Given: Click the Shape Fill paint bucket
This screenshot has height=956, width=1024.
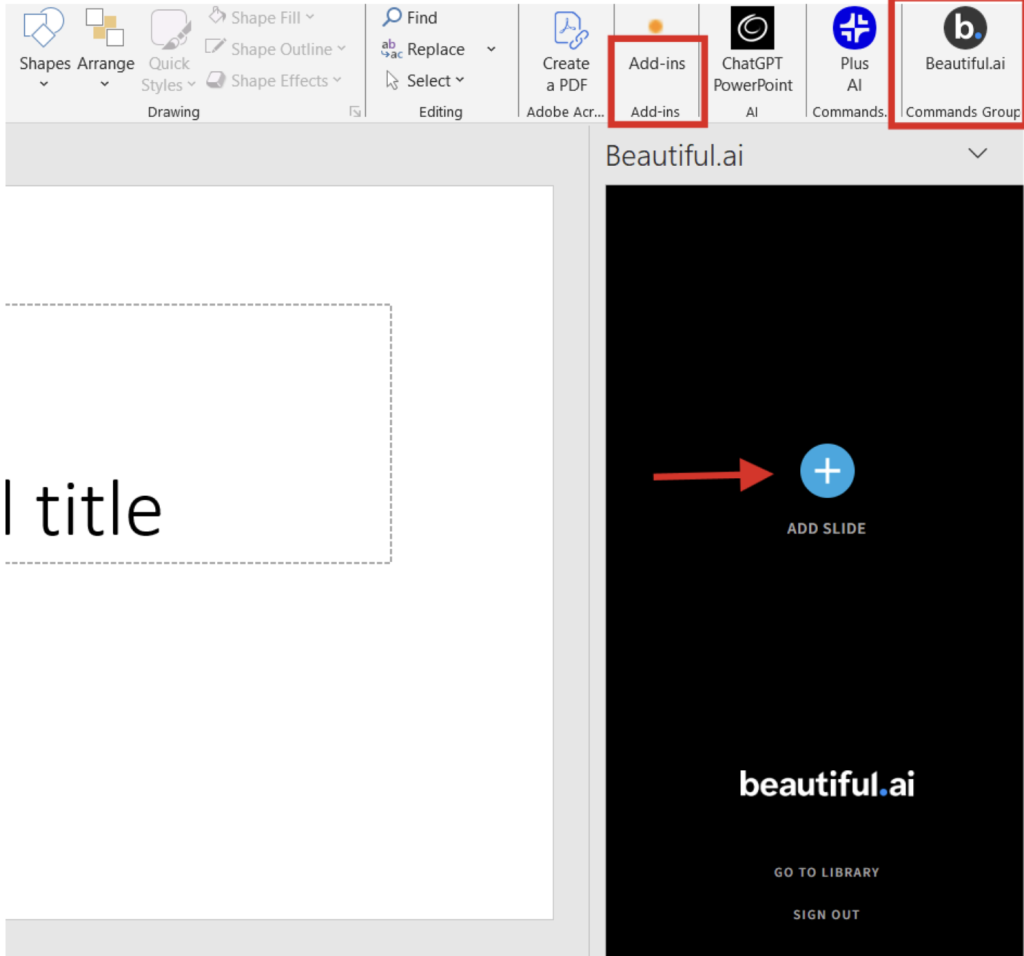Looking at the screenshot, I should (217, 16).
